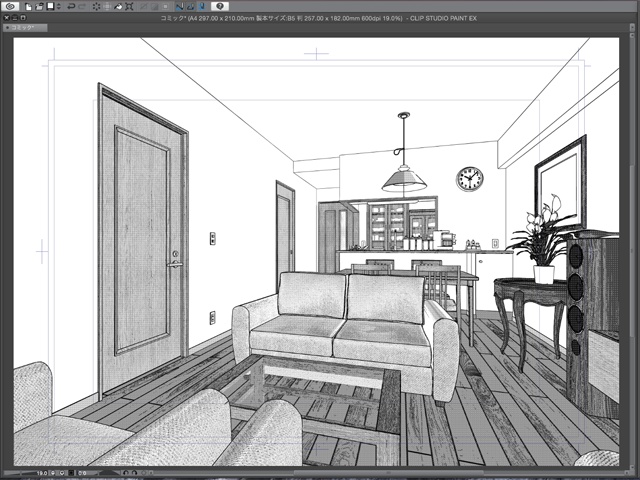Rotate canvas right button
640x480 pixels.
pos(134,473)
